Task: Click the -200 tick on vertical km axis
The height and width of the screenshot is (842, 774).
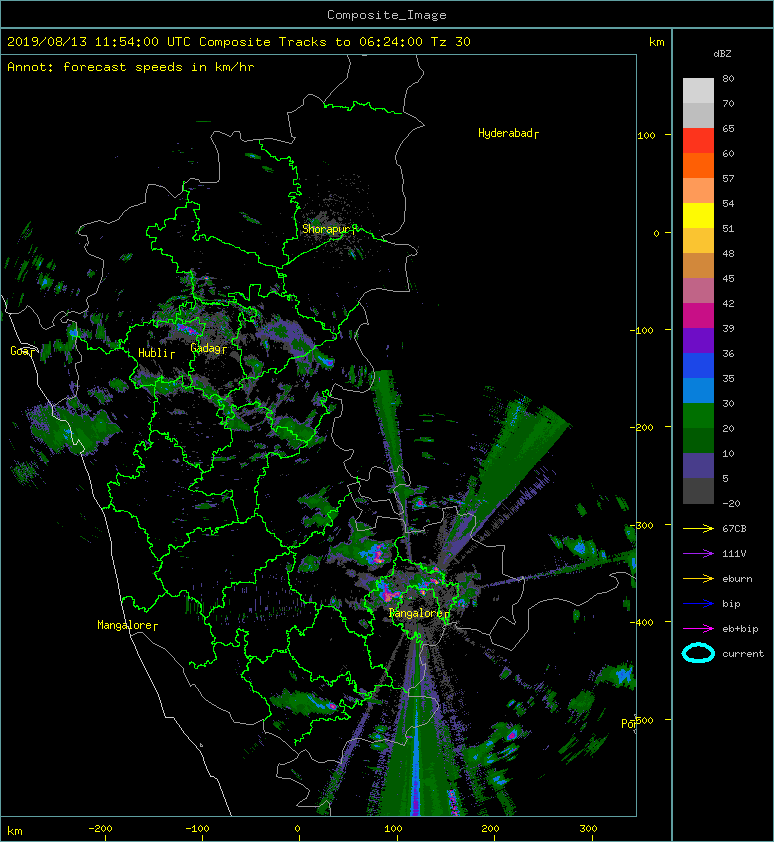Action: click(x=642, y=427)
